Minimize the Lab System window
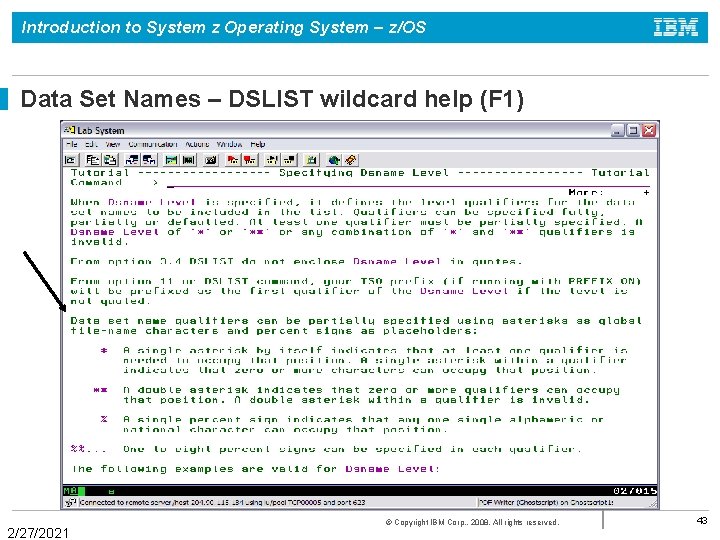This screenshot has width=720, height=540. tap(618, 130)
